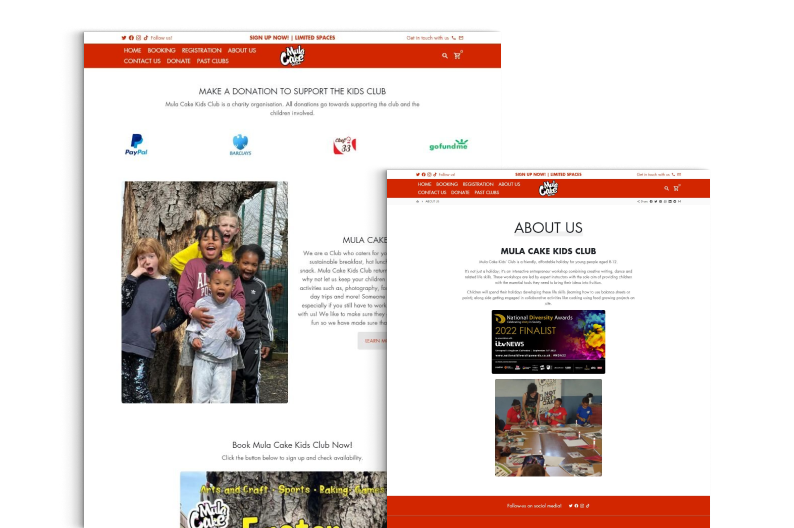Open kids by tree photo on donation page

[x=205, y=292]
